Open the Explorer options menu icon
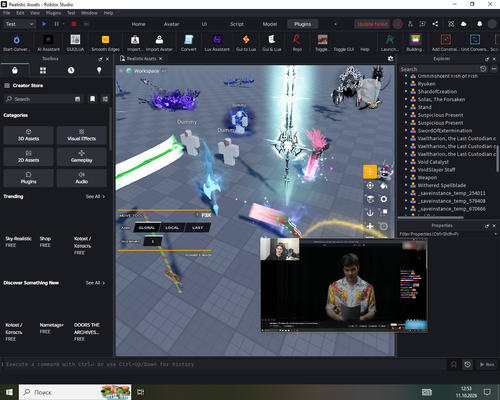The width and height of the screenshot is (500, 400). 494,69
